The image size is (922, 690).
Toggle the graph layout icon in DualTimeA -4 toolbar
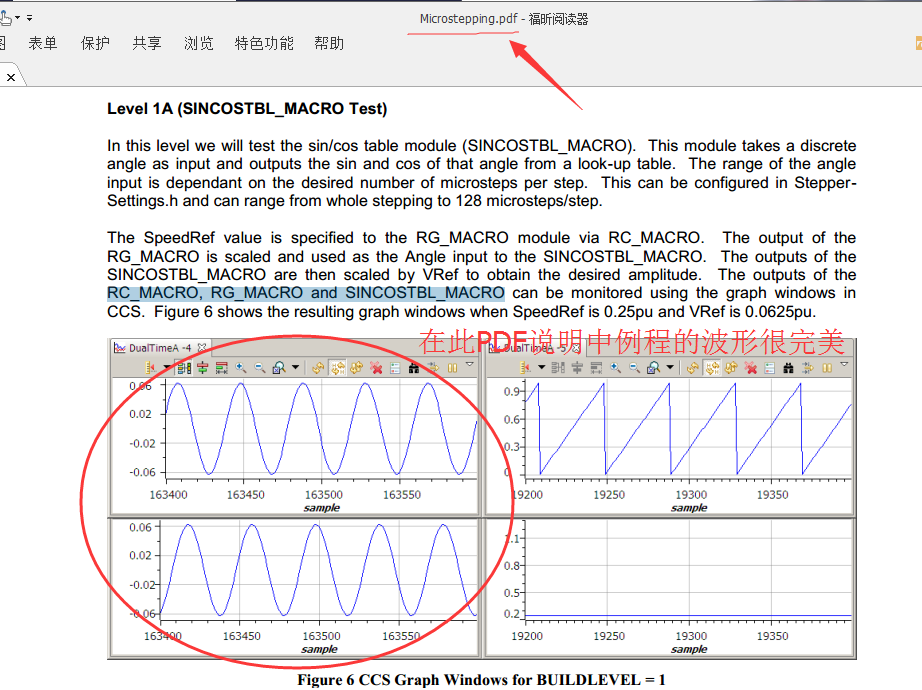[x=184, y=368]
